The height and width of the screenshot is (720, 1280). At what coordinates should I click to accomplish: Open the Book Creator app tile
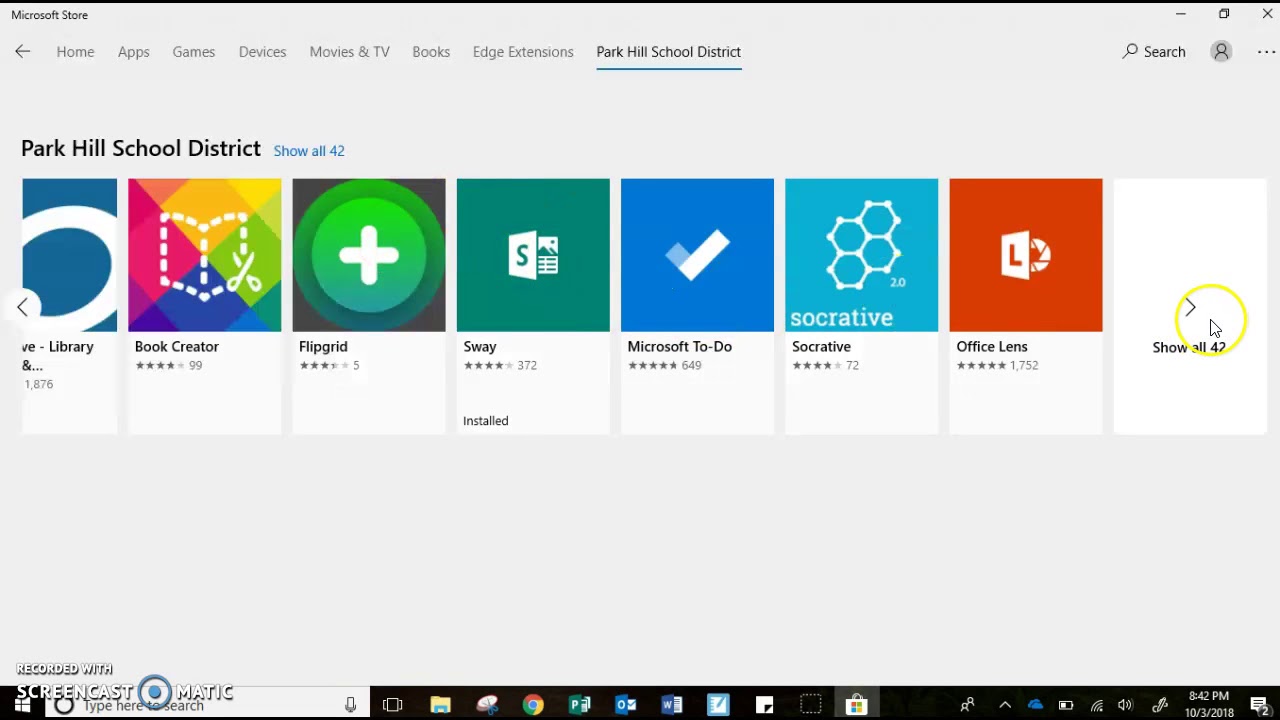tap(205, 306)
